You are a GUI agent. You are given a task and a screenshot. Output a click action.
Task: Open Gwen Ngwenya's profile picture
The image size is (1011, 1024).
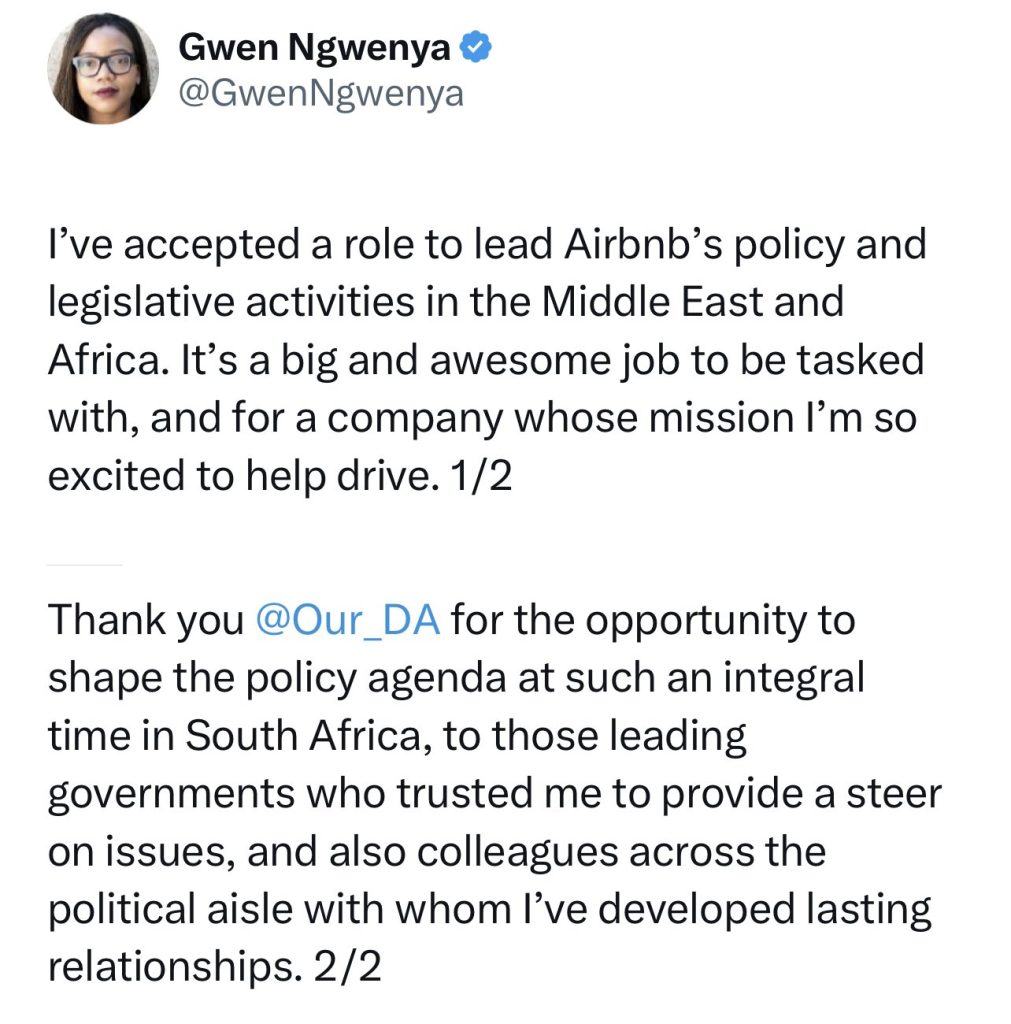[x=103, y=68]
